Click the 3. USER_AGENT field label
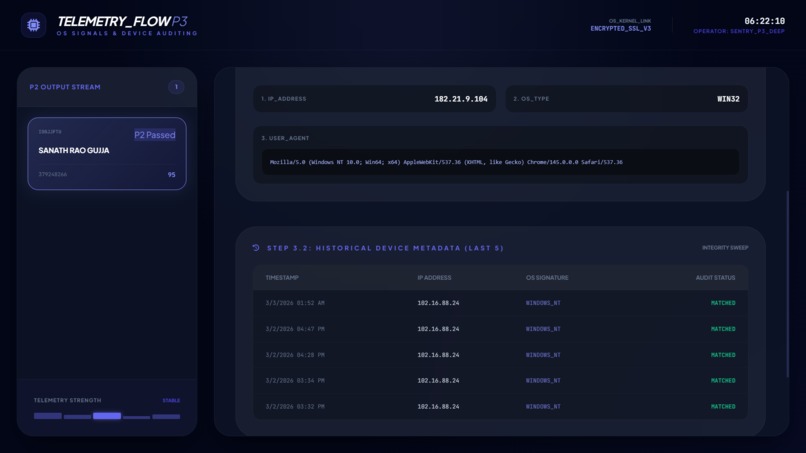This screenshot has height=453, width=806. (285, 138)
